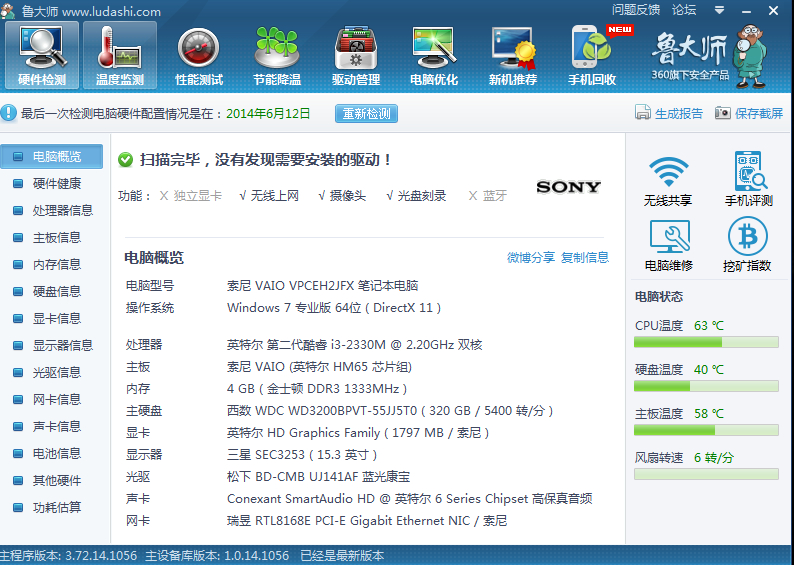Viewport: 794px width, 565px height.
Task: Click the 风扇转速 progress bar
Action: click(x=706, y=474)
